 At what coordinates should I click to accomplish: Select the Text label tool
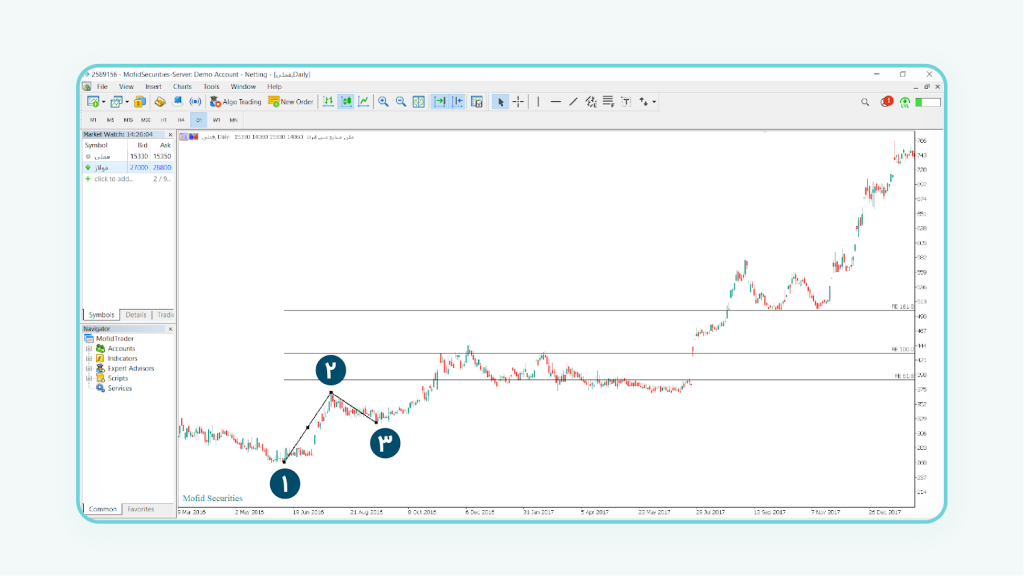click(x=626, y=102)
